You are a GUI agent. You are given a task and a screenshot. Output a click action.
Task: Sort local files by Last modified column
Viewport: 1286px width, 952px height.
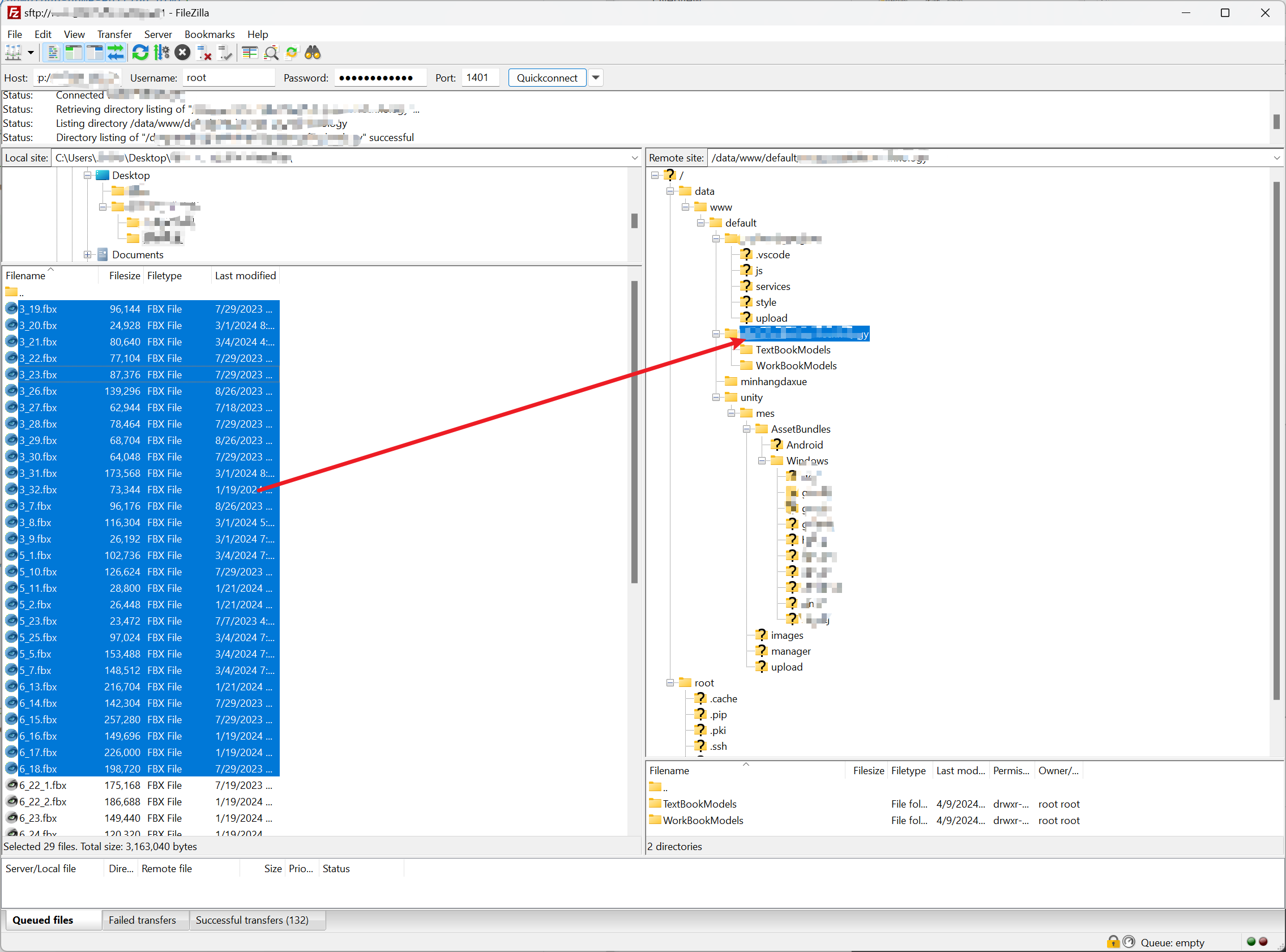pyautogui.click(x=245, y=275)
